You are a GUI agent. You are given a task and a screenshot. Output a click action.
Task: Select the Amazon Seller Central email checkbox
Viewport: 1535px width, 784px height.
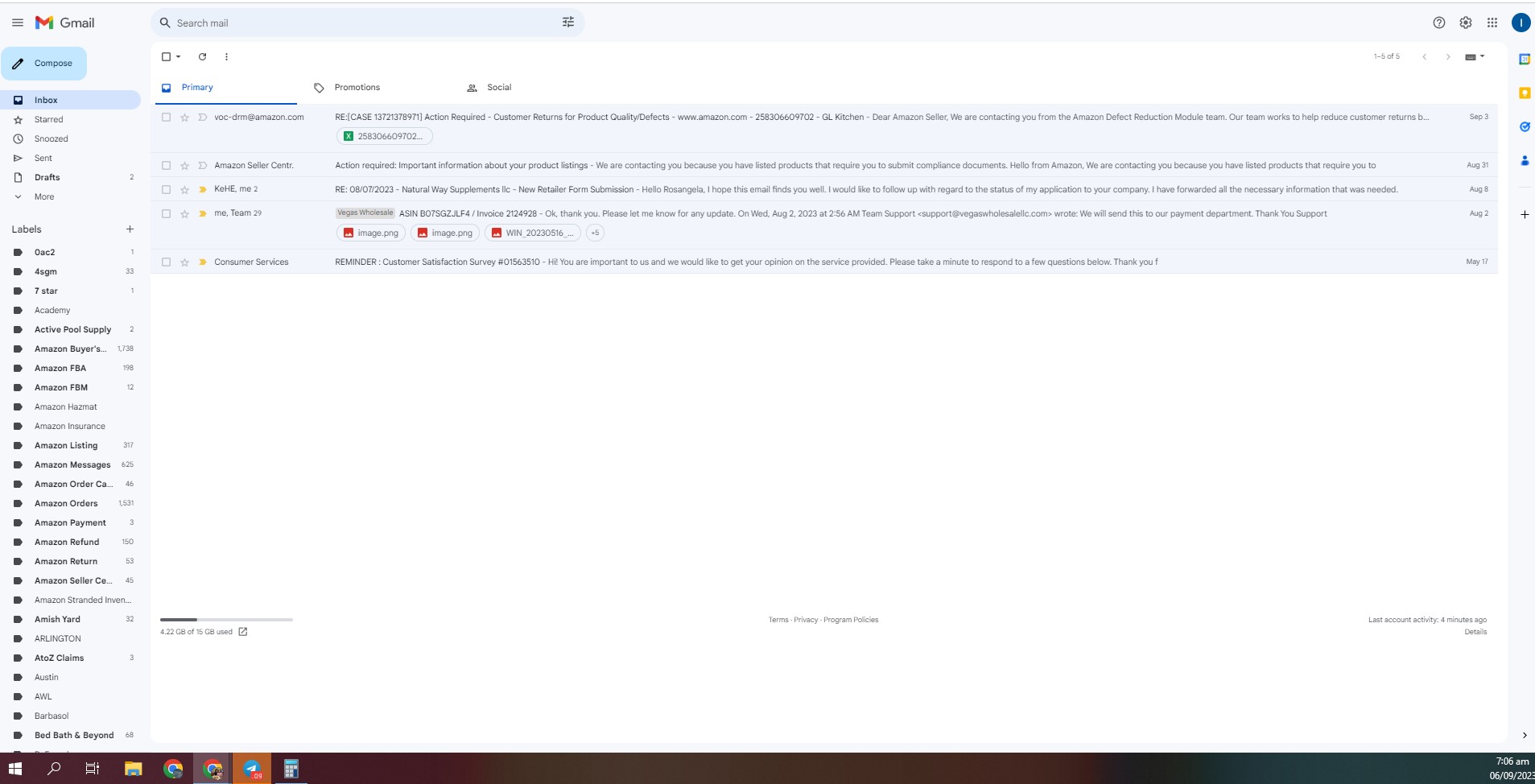pyautogui.click(x=166, y=166)
